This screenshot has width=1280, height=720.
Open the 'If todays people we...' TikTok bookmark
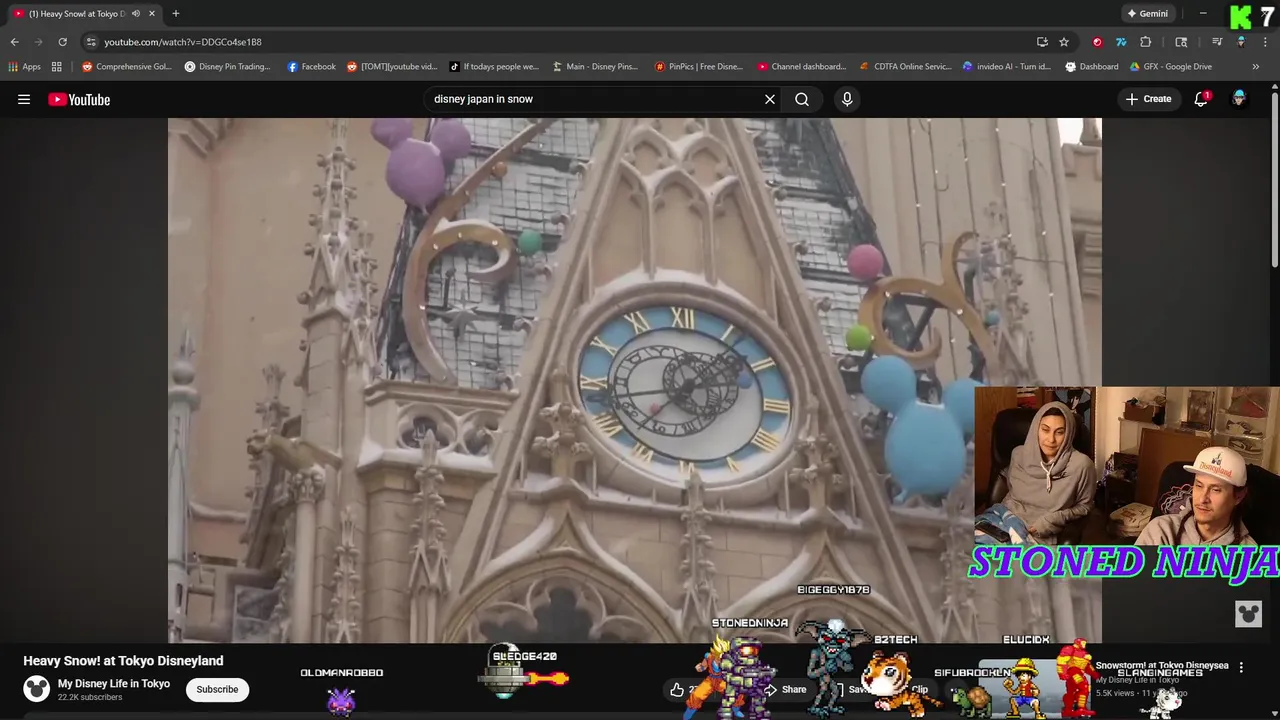coord(494,67)
